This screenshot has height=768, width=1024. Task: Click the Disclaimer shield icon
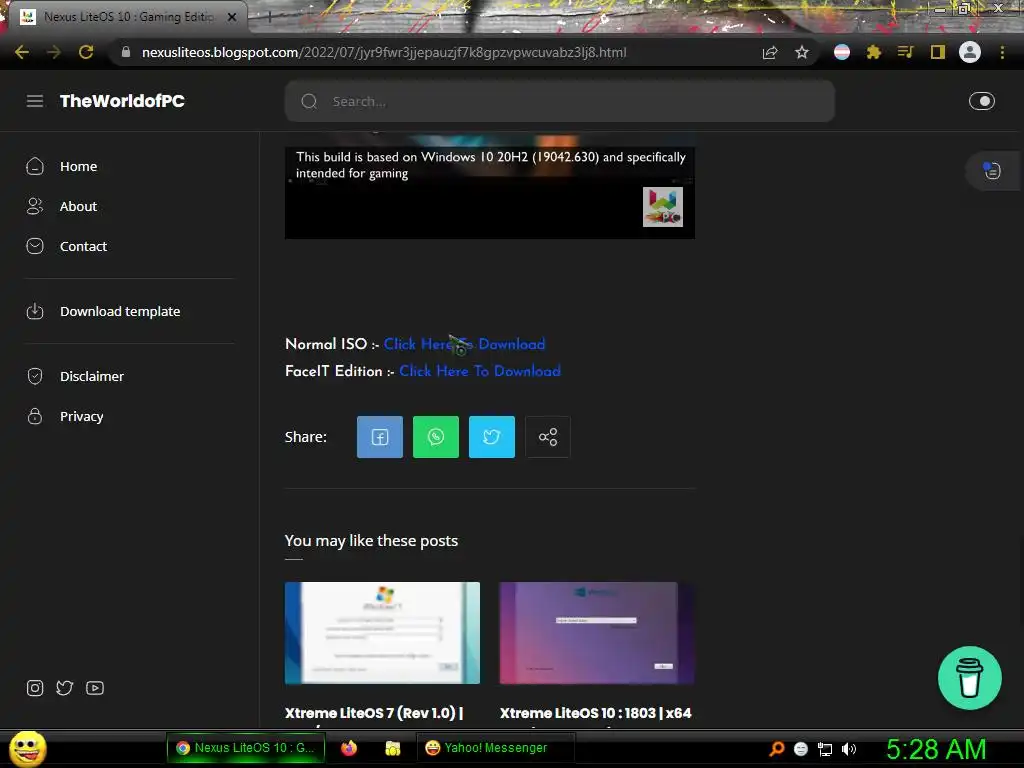tap(35, 376)
